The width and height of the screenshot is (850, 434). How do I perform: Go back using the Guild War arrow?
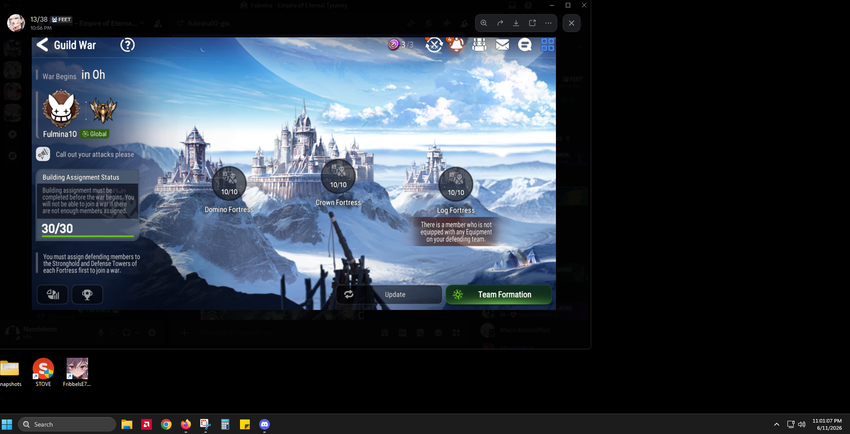point(42,44)
